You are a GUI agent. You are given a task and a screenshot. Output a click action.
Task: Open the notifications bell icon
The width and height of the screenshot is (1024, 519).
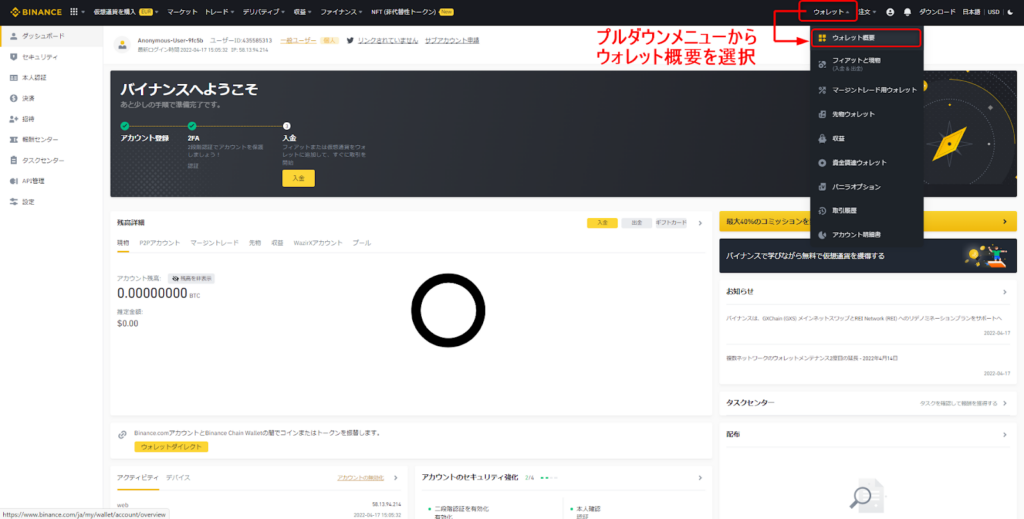(x=907, y=12)
